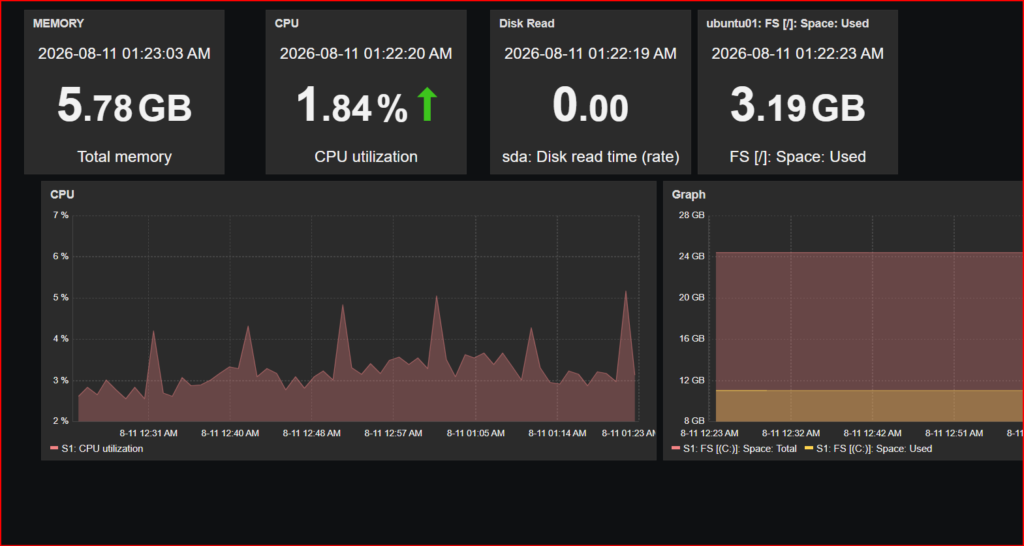
Task: Click the Total memory caption text
Action: [124, 157]
